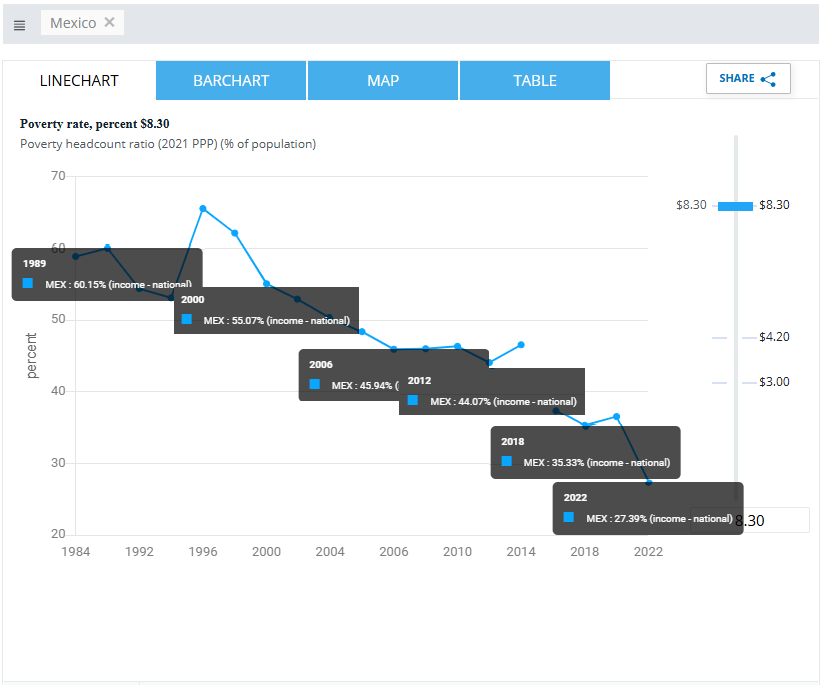Click the blue square in 2018 tooltip
Viewport: 825px width, 685px height.
point(506,461)
